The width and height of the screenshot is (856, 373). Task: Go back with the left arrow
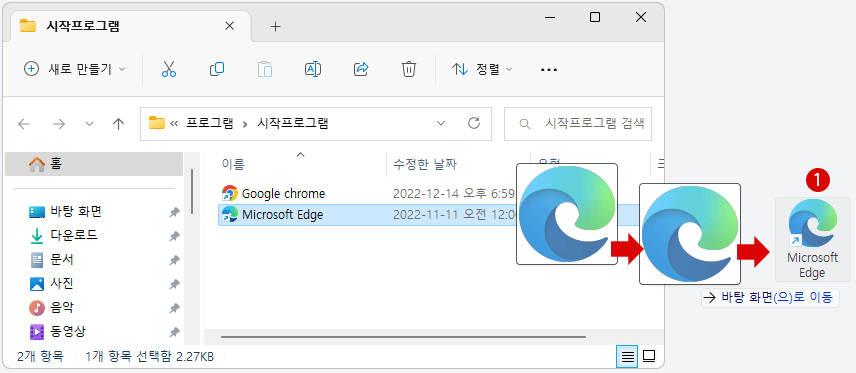[24, 124]
